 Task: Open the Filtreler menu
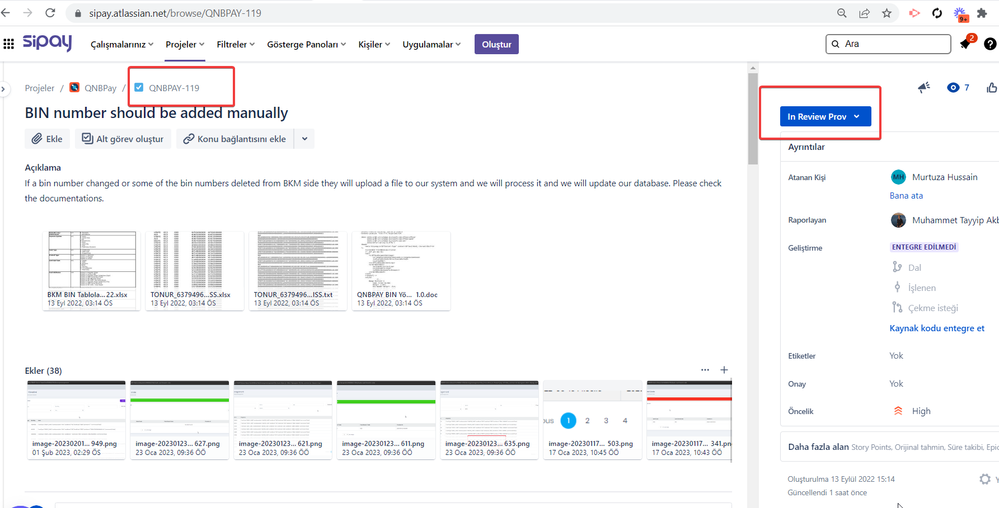[x=236, y=45]
